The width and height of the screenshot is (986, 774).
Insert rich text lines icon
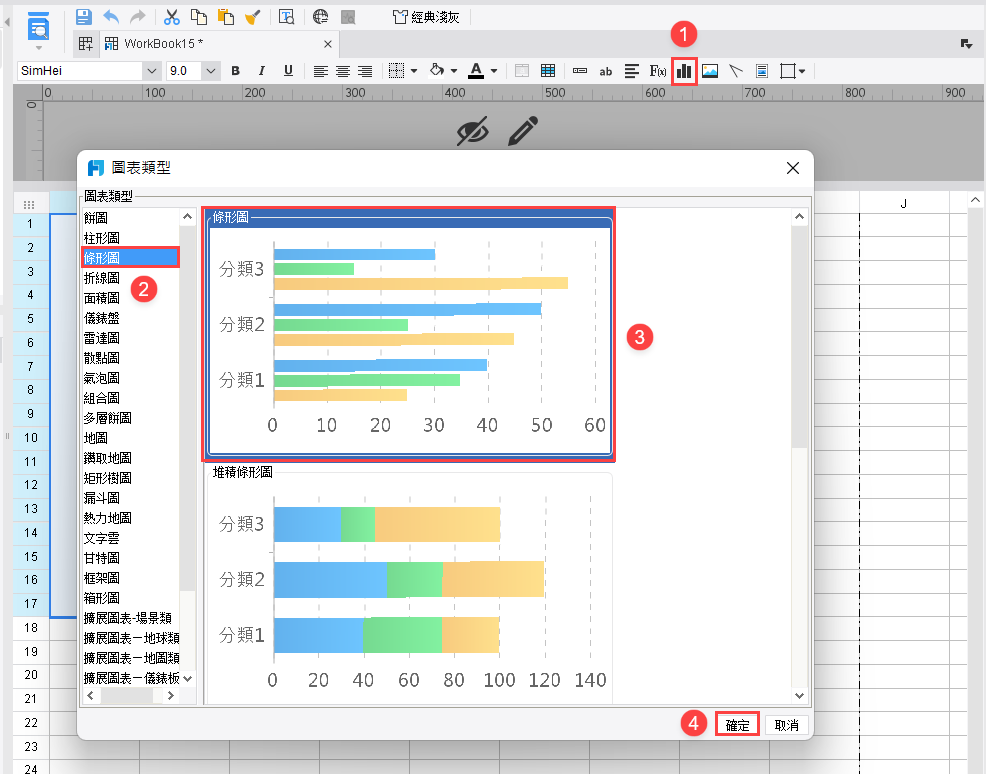click(632, 71)
